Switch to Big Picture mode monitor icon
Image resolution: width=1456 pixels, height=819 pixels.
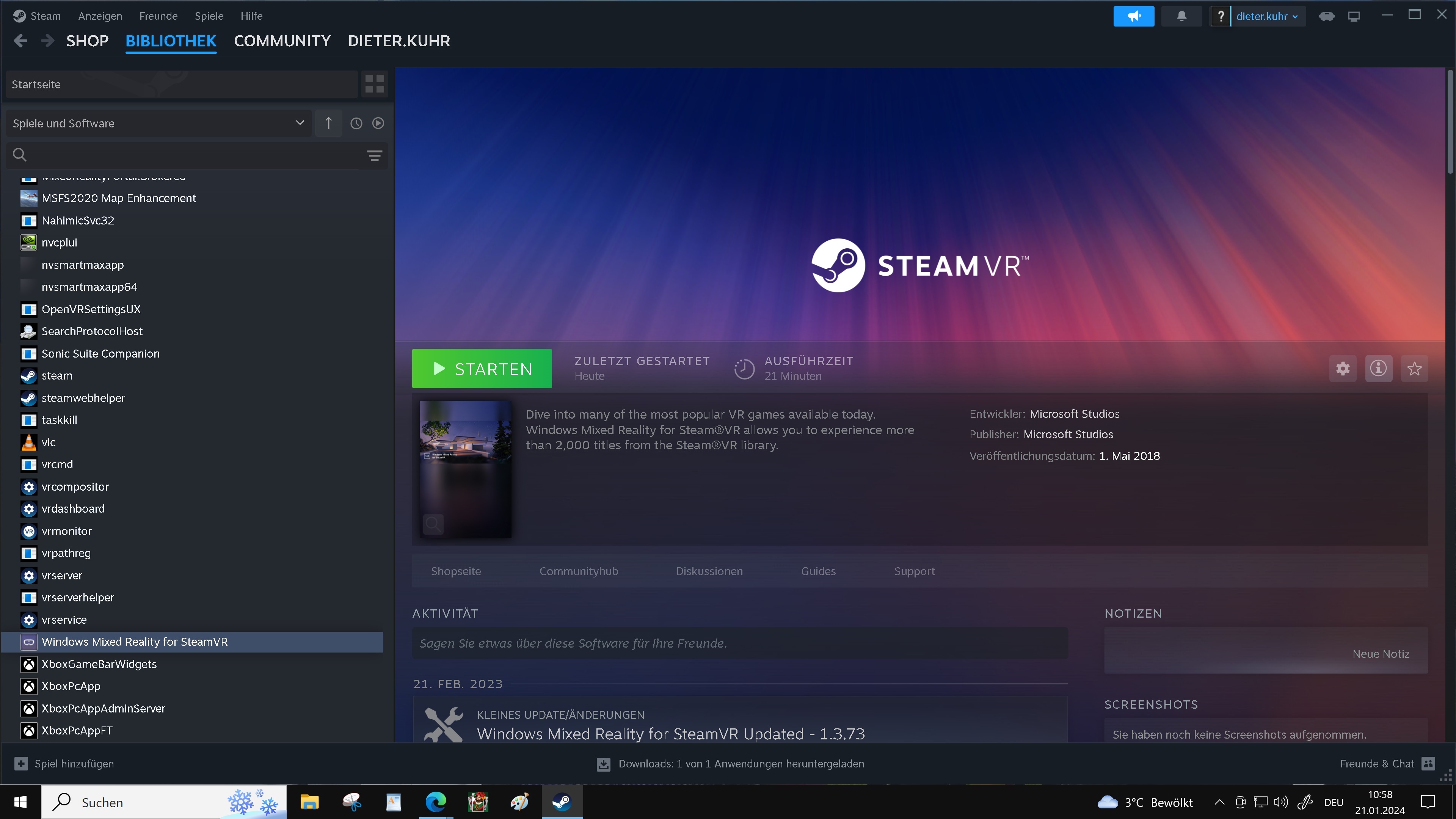click(x=1354, y=16)
